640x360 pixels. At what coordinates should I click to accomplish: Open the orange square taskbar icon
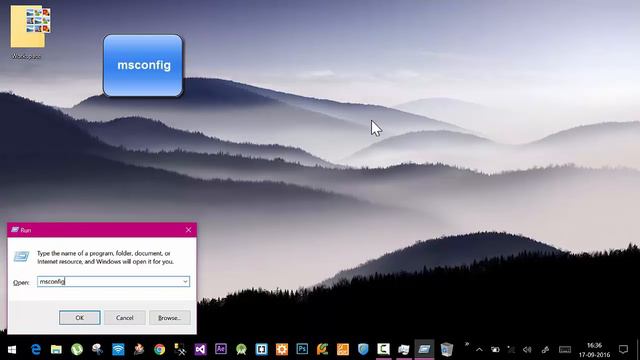(342, 349)
